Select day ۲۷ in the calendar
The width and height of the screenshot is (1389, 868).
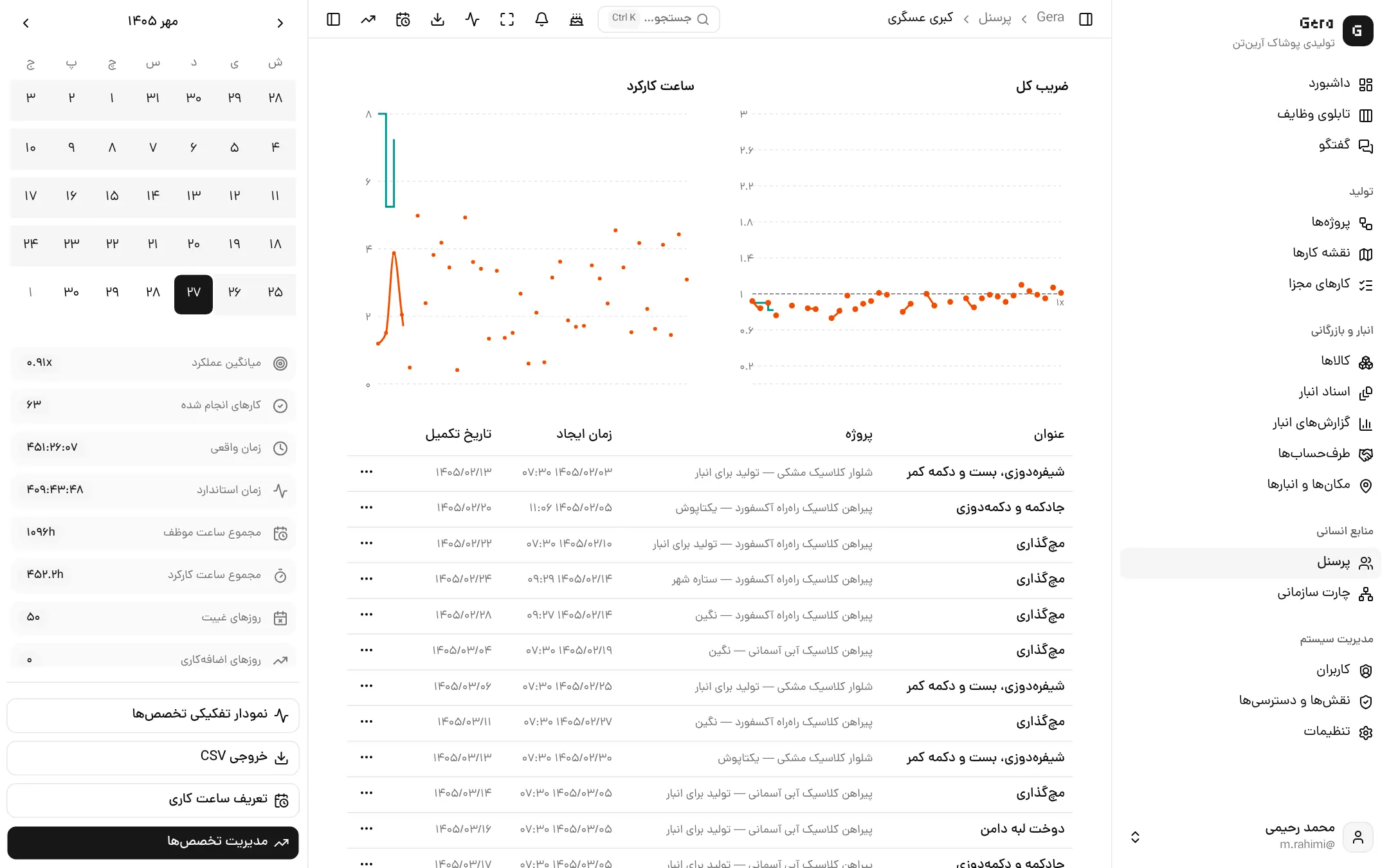[194, 293]
